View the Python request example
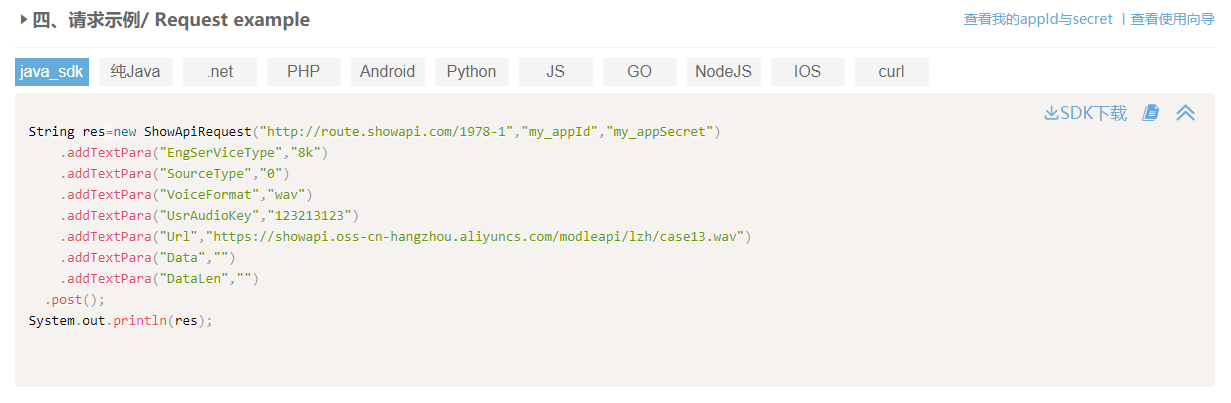This screenshot has width=1231, height=403. click(x=472, y=72)
